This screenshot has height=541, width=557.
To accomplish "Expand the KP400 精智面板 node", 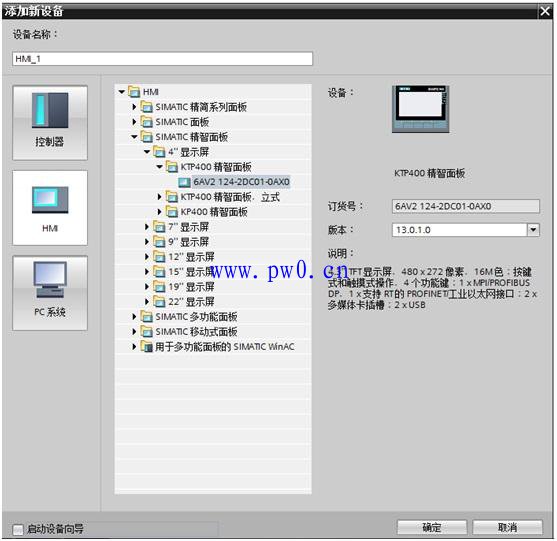I will [x=159, y=212].
